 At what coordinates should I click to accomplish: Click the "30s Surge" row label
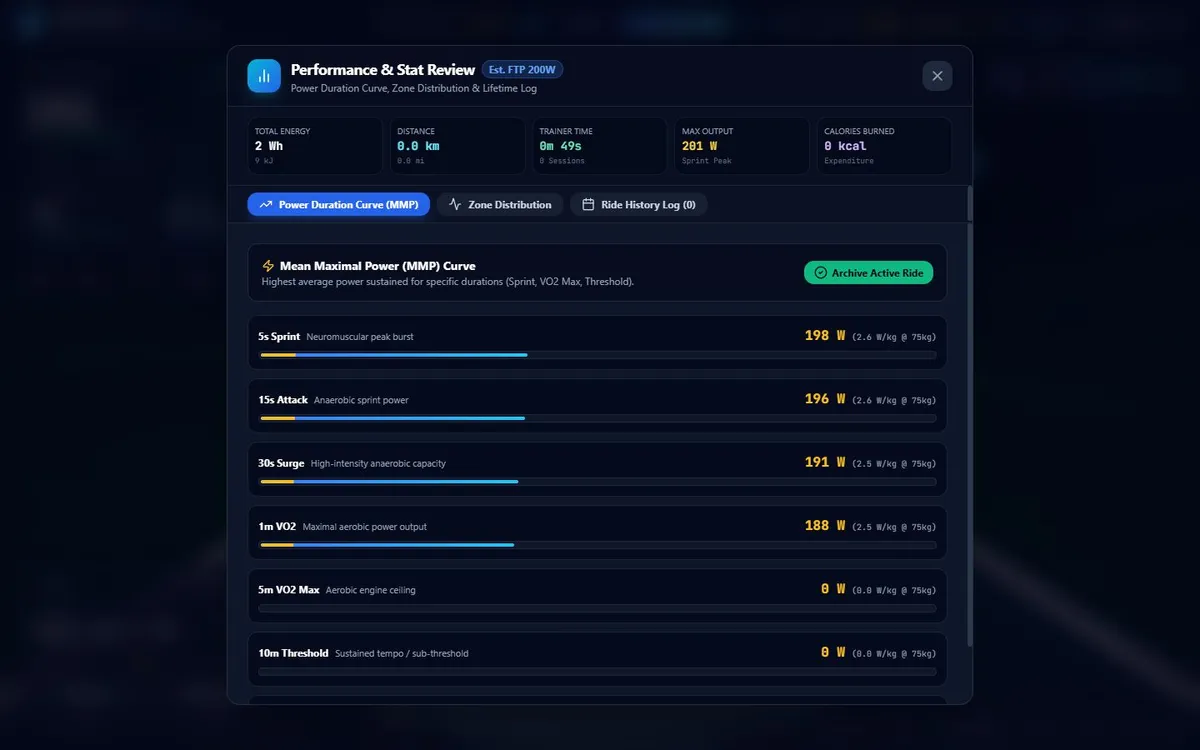coord(281,463)
